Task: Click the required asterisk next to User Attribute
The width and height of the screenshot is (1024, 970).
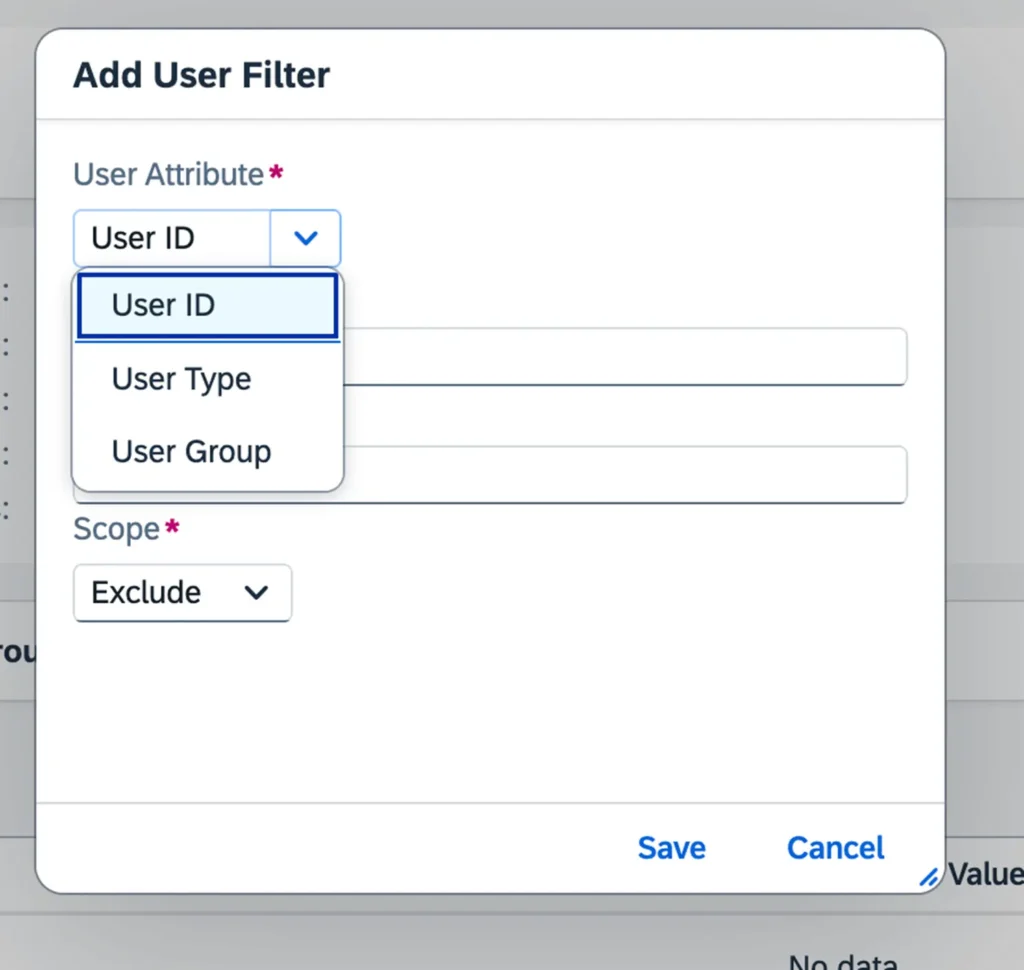Action: click(x=277, y=174)
